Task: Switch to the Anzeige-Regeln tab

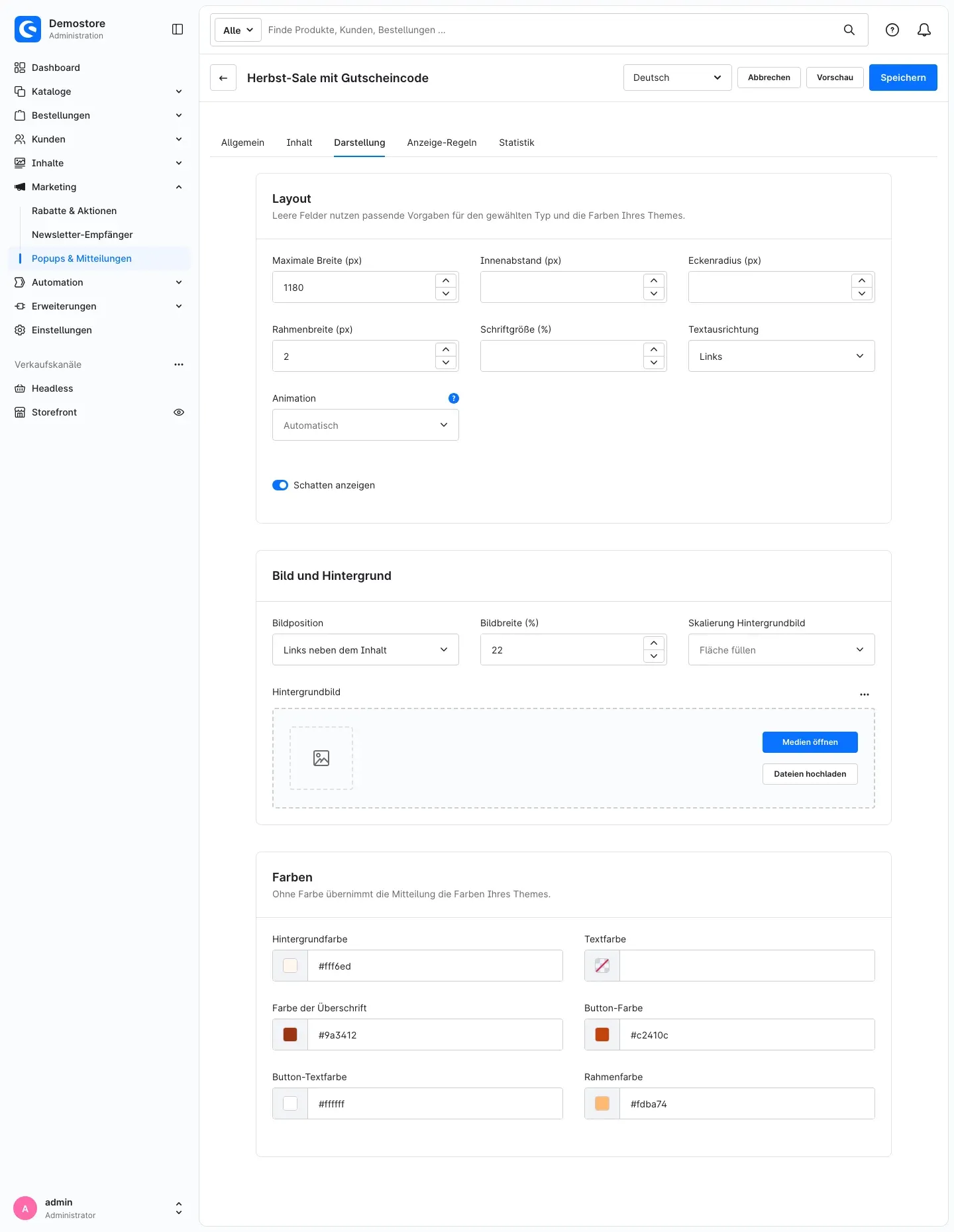Action: point(442,142)
